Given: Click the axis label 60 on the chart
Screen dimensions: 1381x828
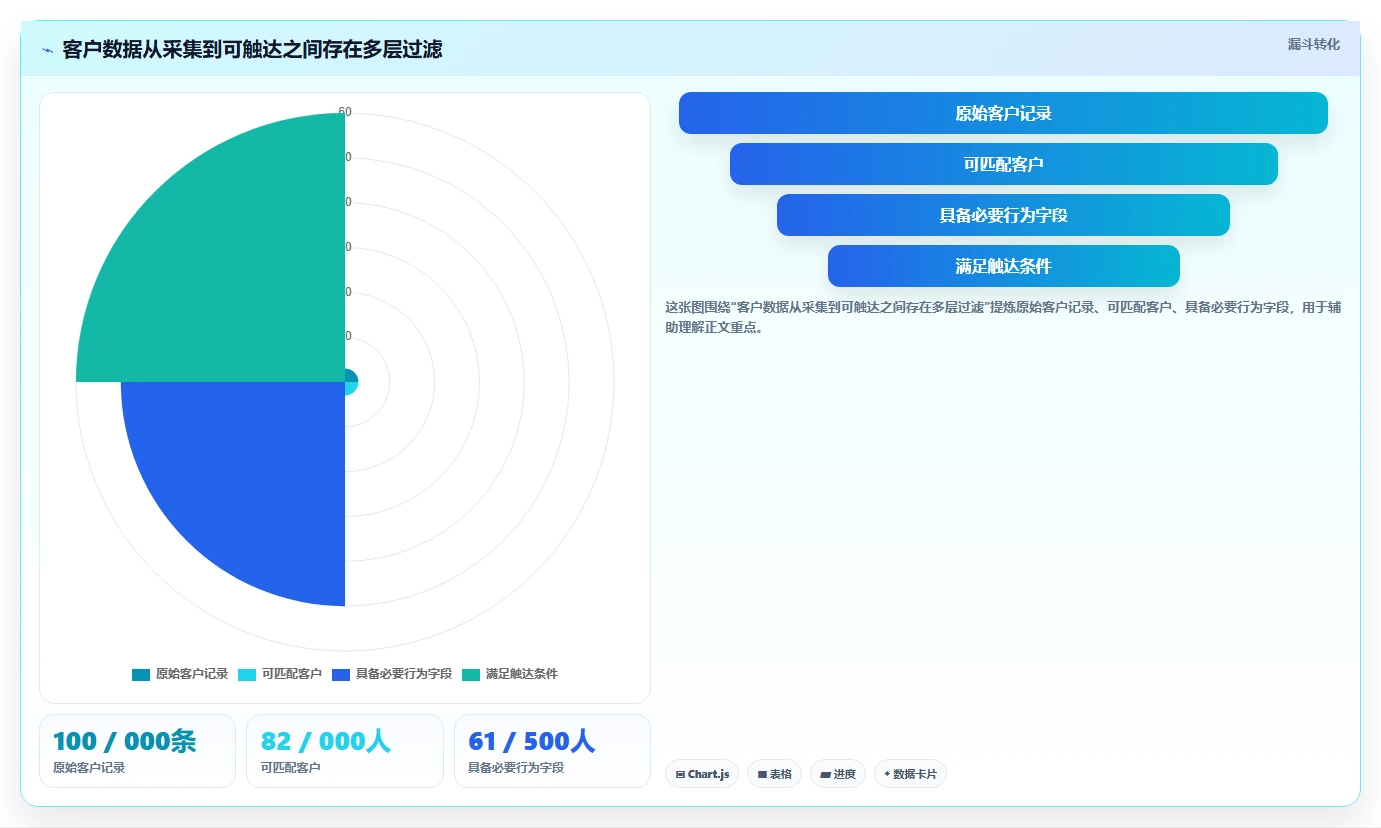Looking at the screenshot, I should [x=345, y=112].
